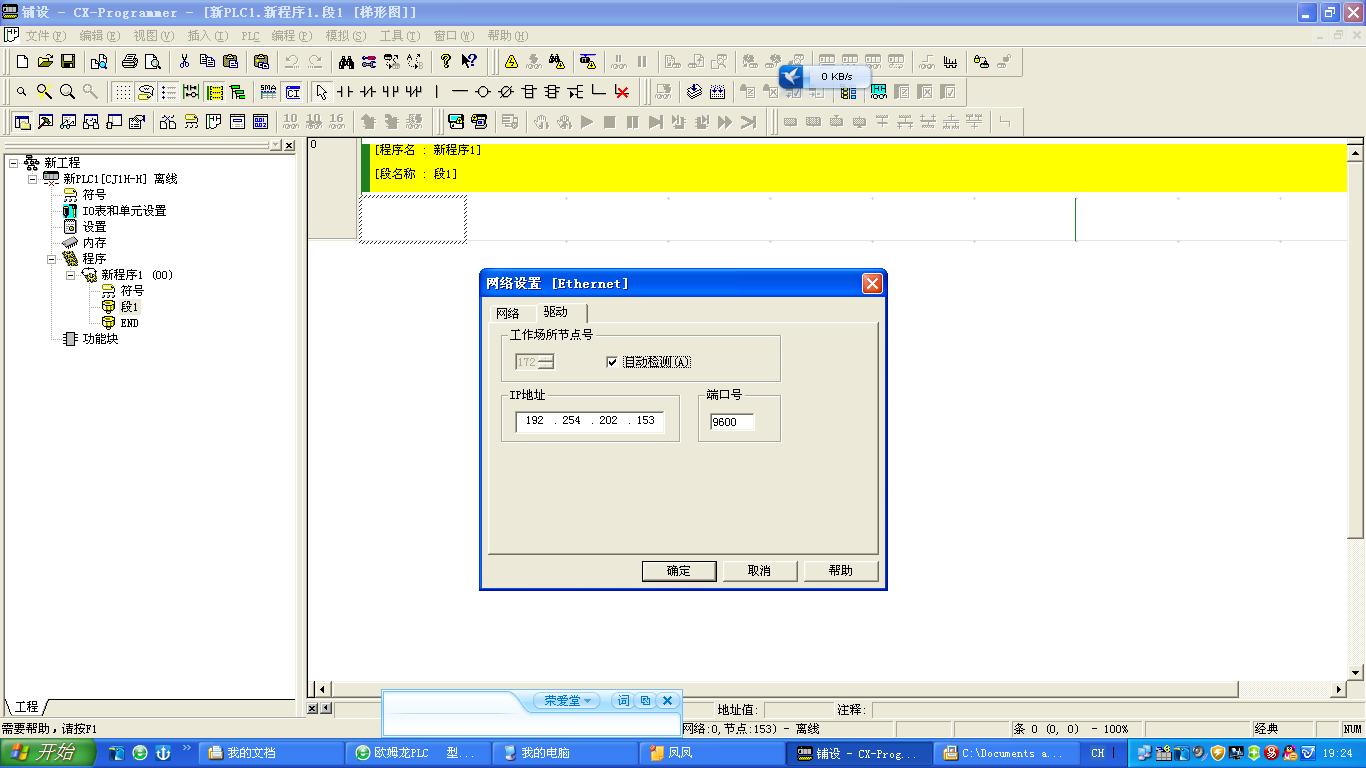The height and width of the screenshot is (768, 1366).
Task: Collapse the 新程序1 (00) tree node
Action: coord(71,275)
